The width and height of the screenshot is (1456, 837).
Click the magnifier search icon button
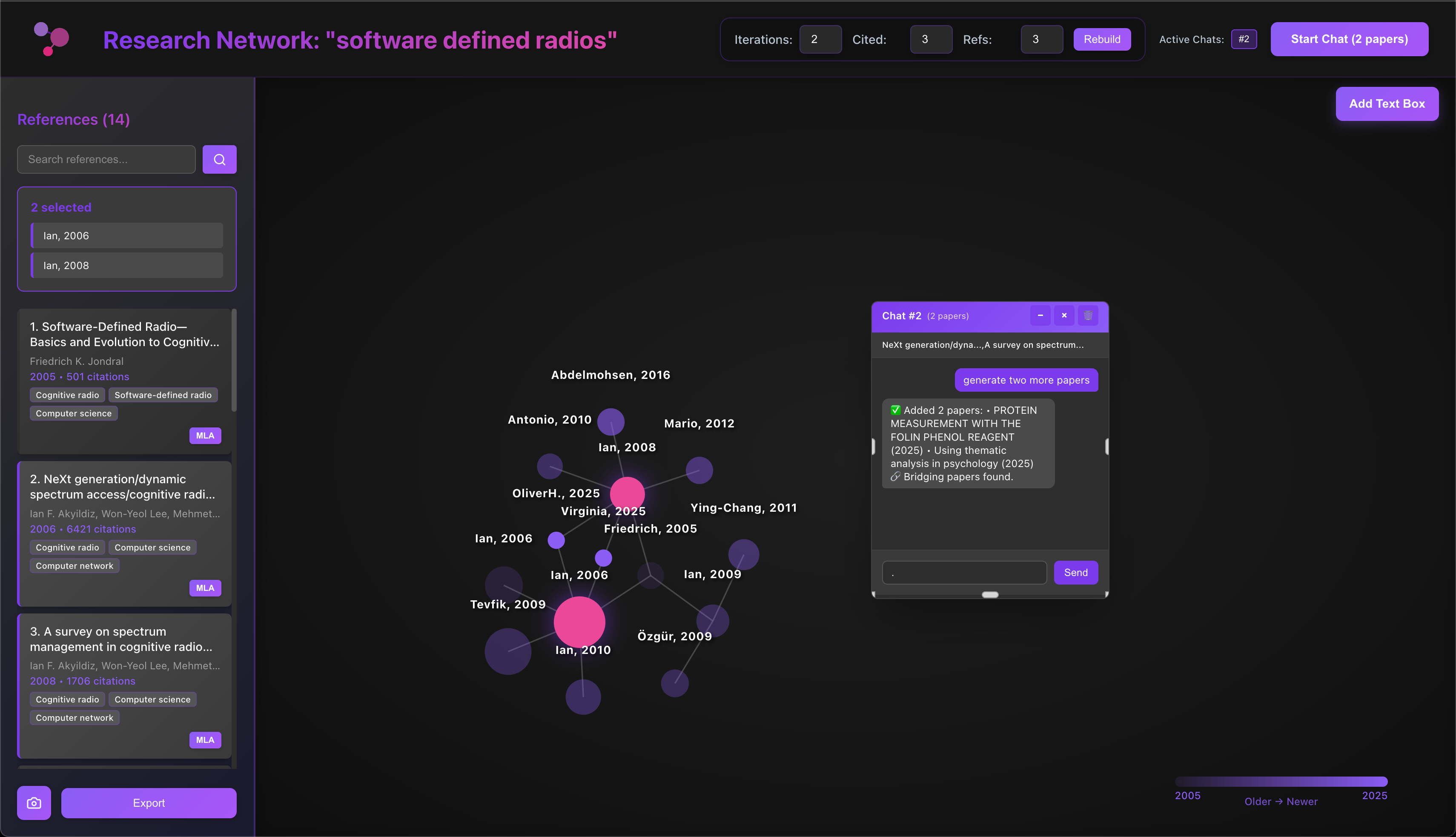point(219,159)
